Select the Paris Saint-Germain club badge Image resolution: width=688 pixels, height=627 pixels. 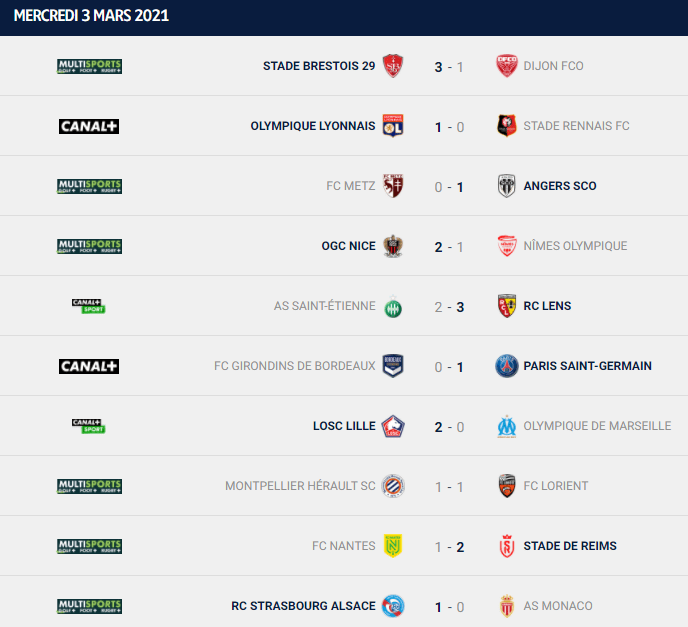[x=507, y=366]
